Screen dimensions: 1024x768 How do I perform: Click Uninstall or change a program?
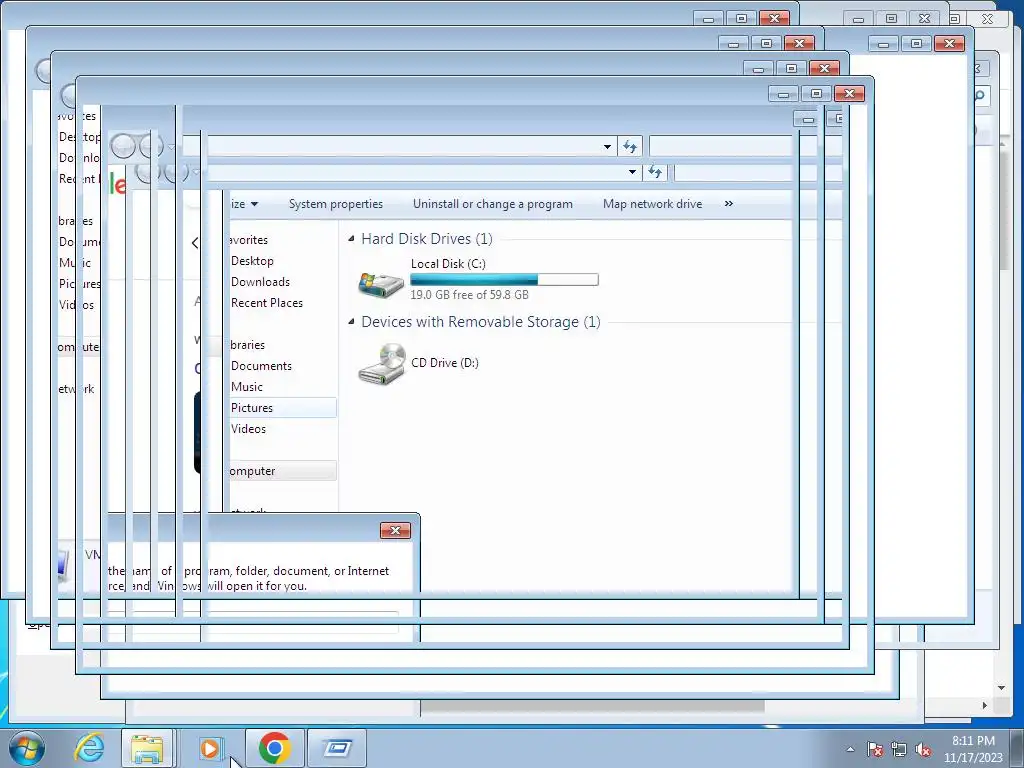(x=492, y=204)
